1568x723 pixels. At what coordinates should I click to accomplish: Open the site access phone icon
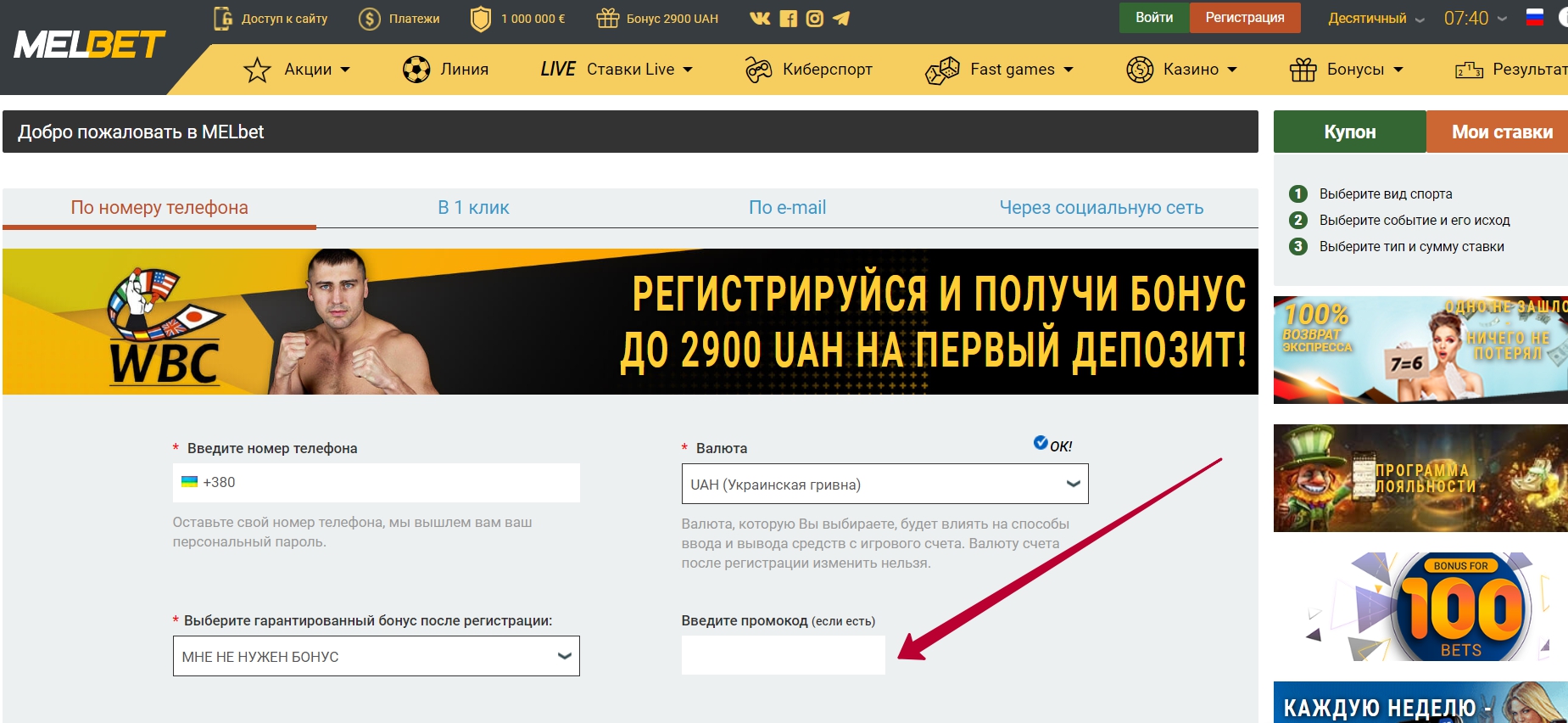(x=223, y=18)
